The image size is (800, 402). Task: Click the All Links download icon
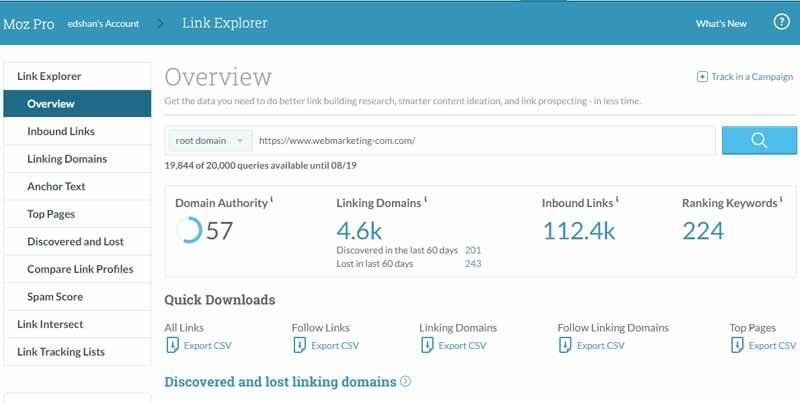point(172,345)
